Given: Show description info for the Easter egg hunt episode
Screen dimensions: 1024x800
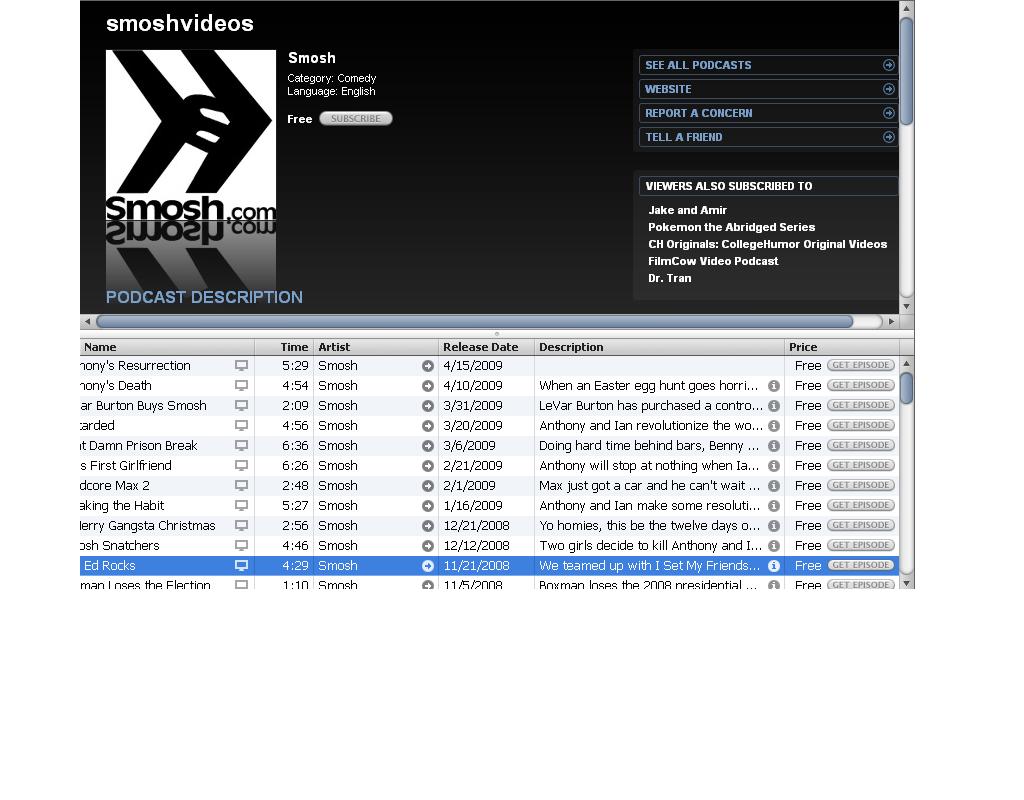Looking at the screenshot, I should click(x=774, y=386).
